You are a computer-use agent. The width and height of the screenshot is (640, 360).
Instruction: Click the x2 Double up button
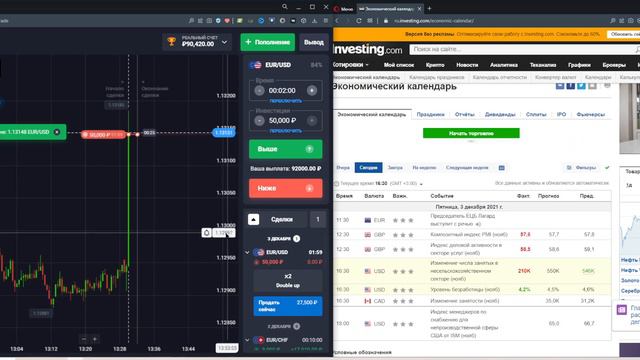coord(288,280)
